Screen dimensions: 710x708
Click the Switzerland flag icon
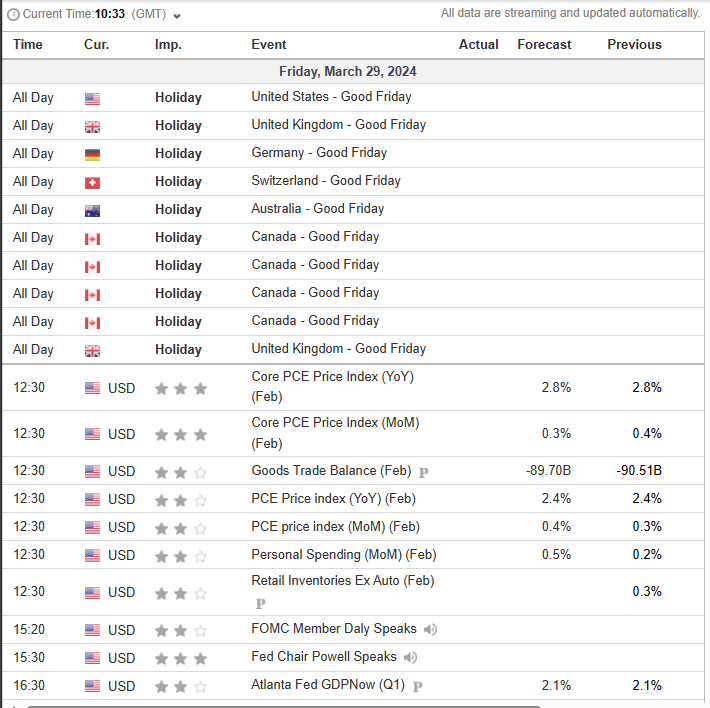pyautogui.click(x=92, y=182)
